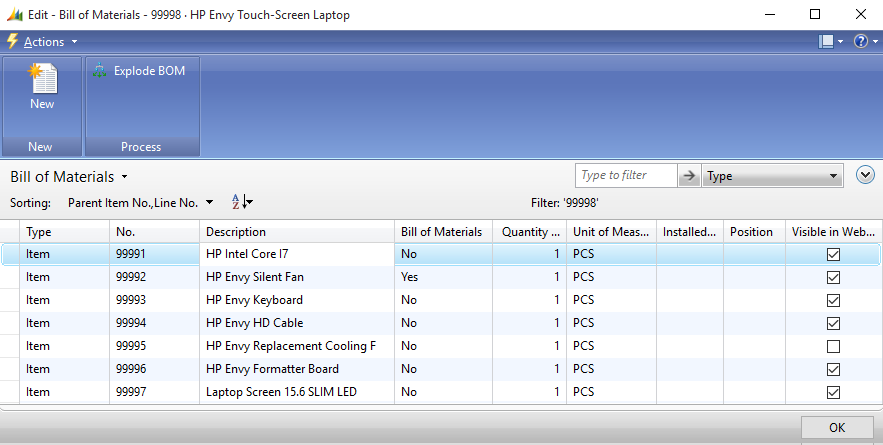
Task: Click the Visible in Web... column header
Action: point(833,232)
